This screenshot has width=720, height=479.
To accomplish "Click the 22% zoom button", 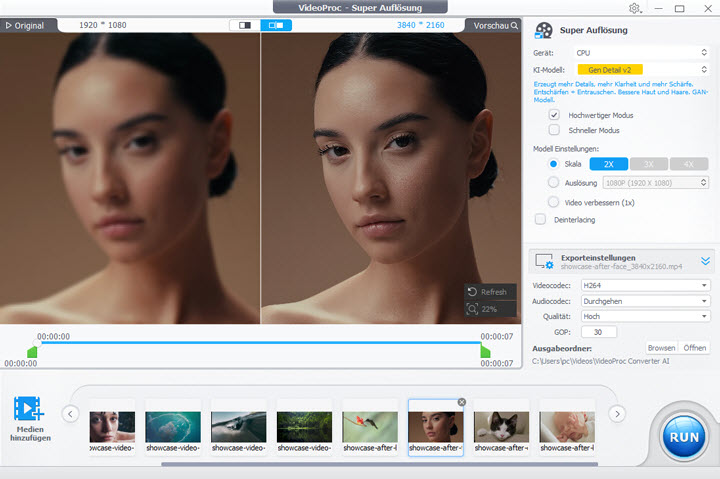I will (490, 309).
